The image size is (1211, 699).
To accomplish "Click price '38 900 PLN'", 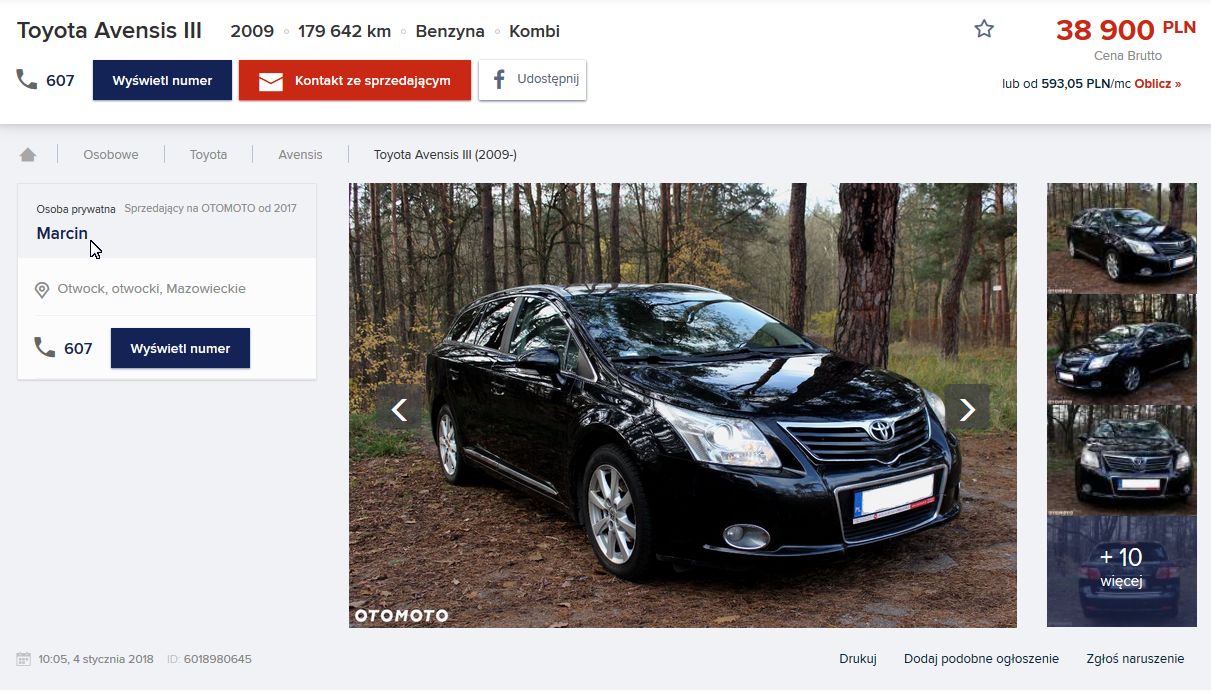I will tap(1125, 29).
